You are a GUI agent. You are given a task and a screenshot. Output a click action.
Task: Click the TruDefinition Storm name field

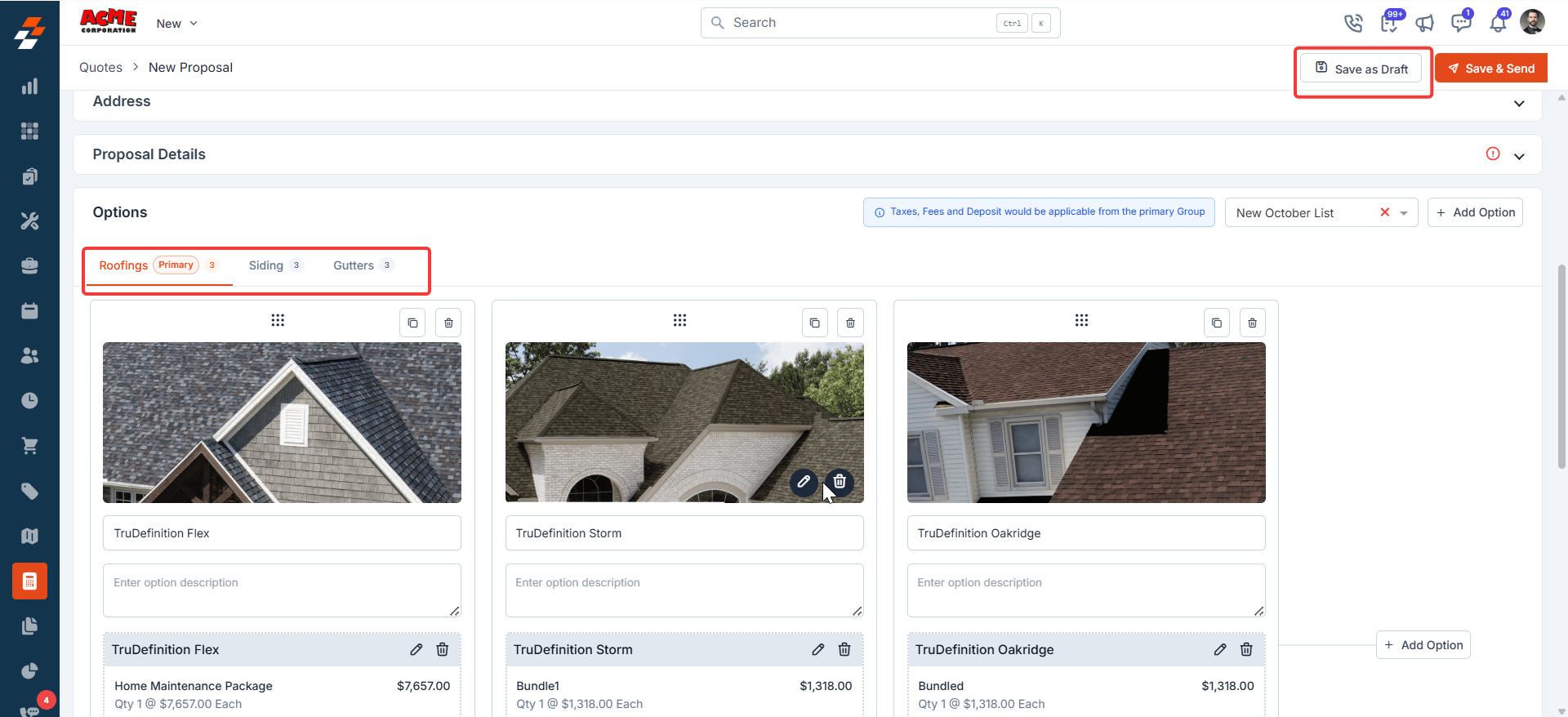pyautogui.click(x=684, y=533)
